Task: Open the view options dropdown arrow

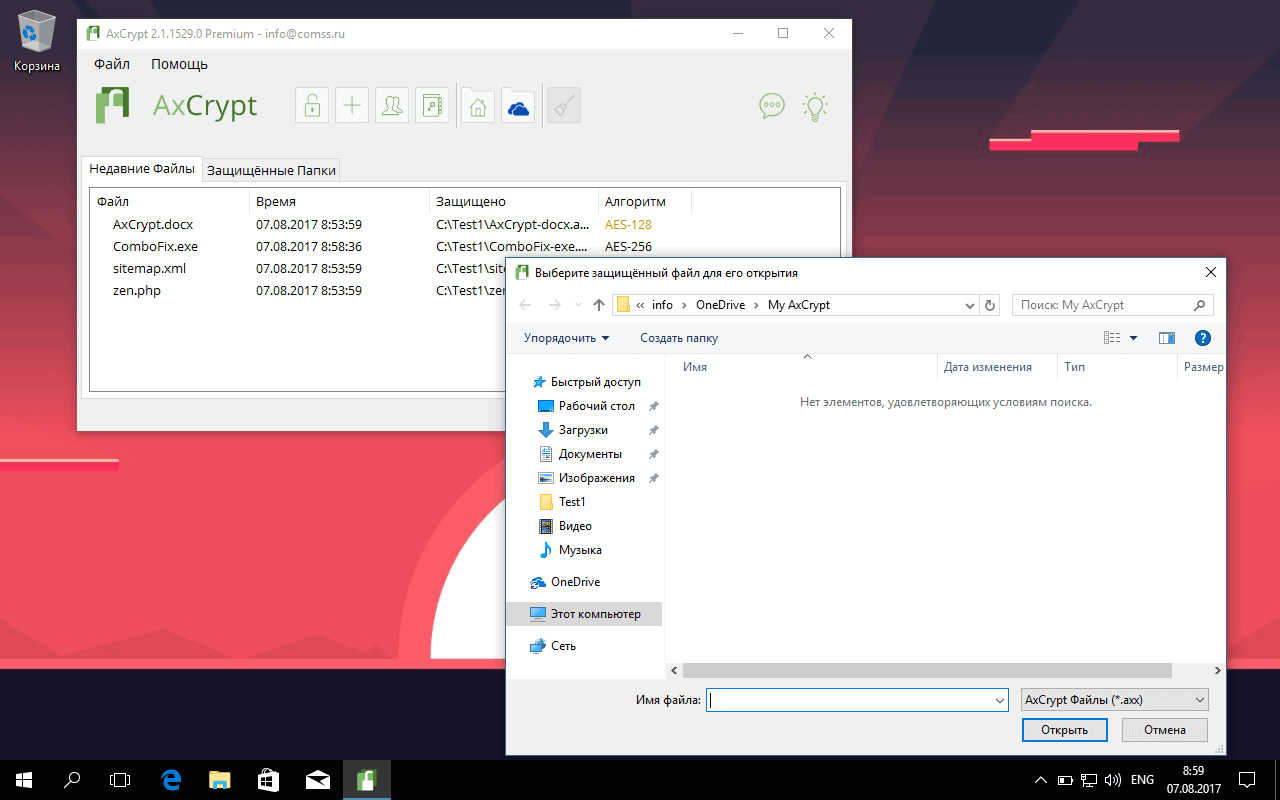Action: point(1133,338)
